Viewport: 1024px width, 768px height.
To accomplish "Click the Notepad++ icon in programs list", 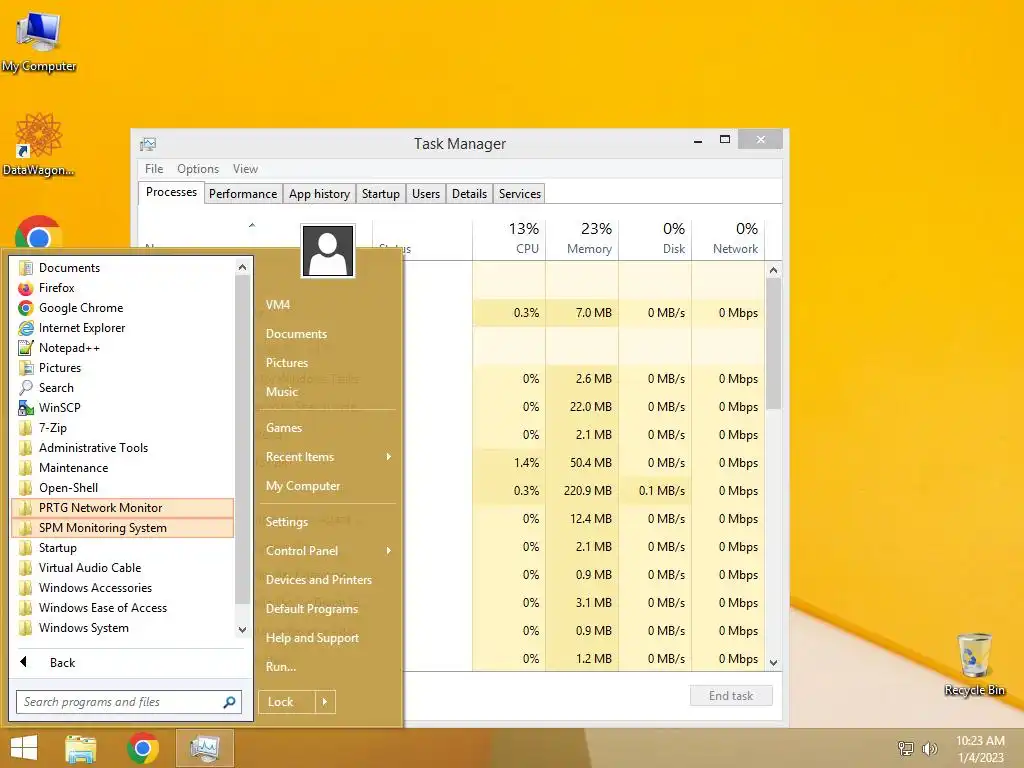I will tap(25, 348).
